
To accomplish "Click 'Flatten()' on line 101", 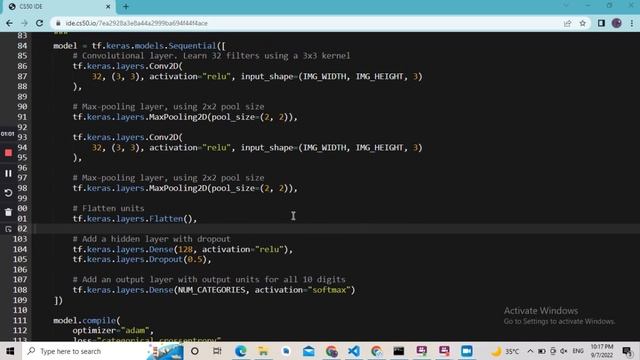I will click(x=171, y=219).
